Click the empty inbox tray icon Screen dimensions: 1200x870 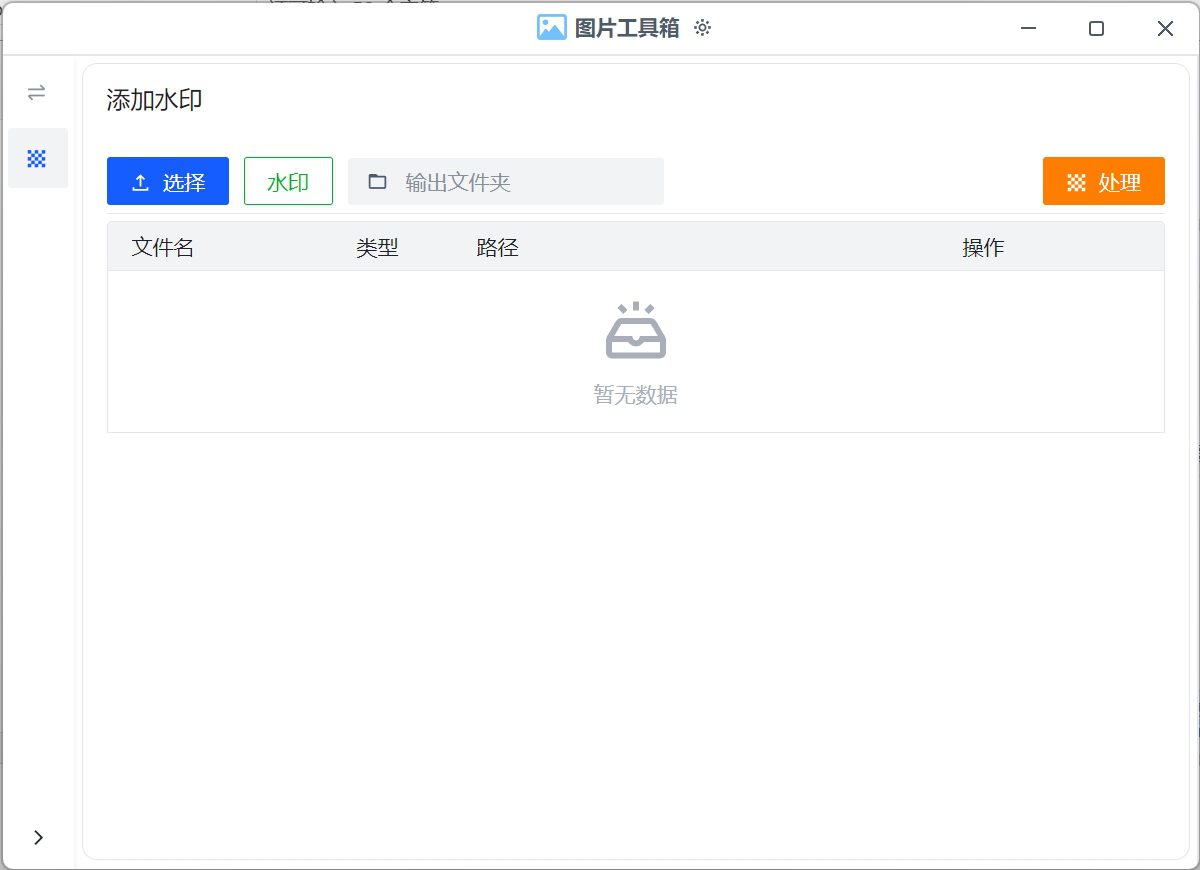(636, 330)
